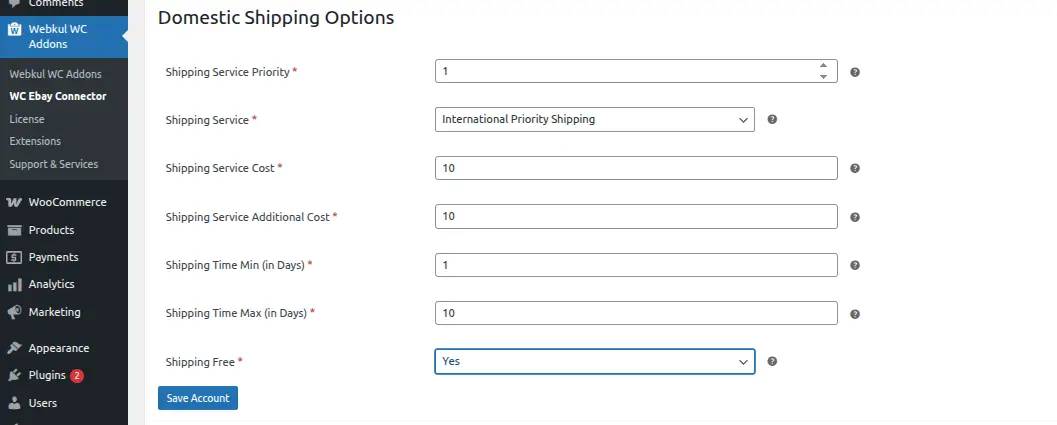Click help icon next to Shipping Free
The height and width of the screenshot is (425, 1057).
click(x=772, y=362)
